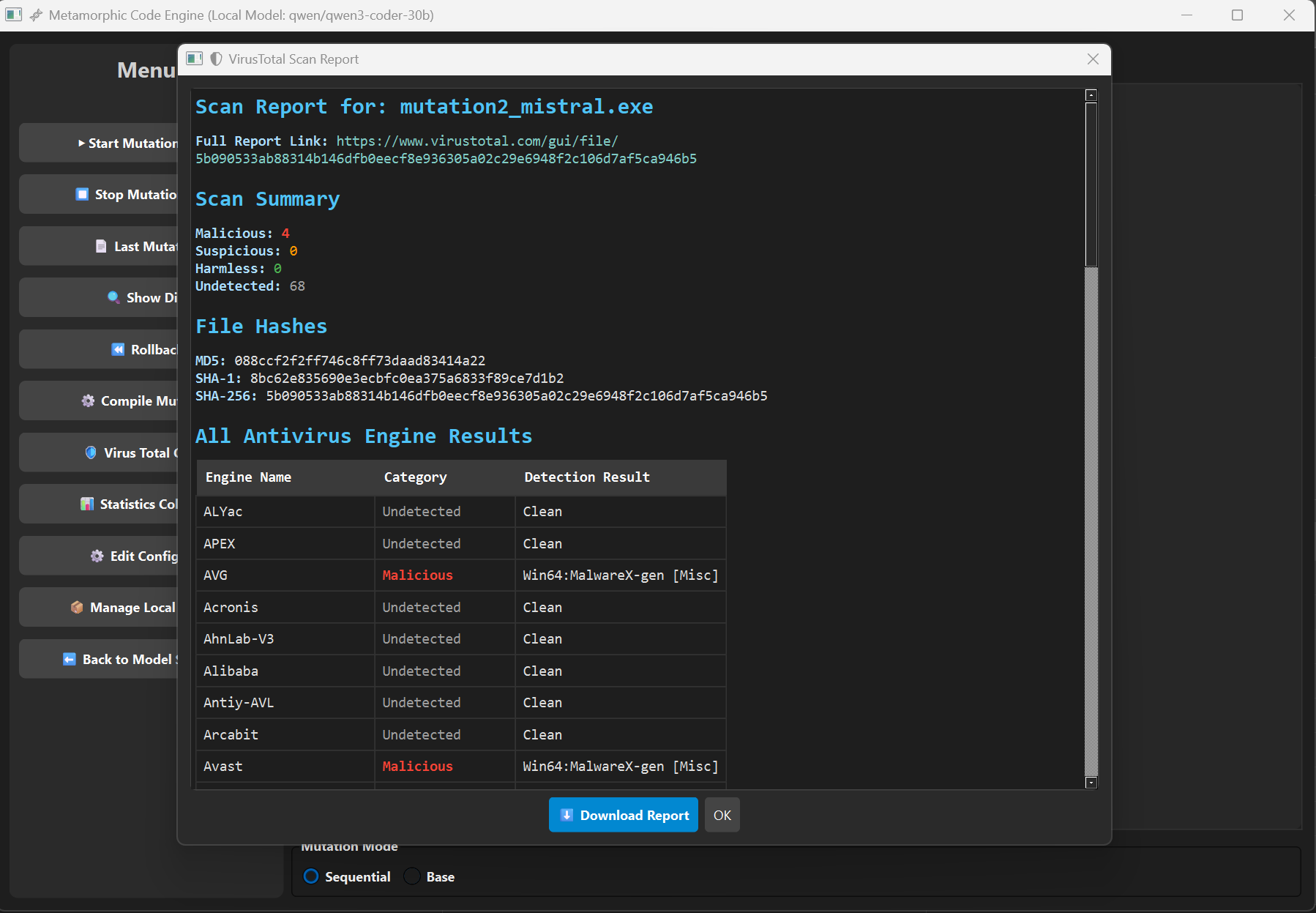Click the Arcabit engine name cell

click(285, 735)
